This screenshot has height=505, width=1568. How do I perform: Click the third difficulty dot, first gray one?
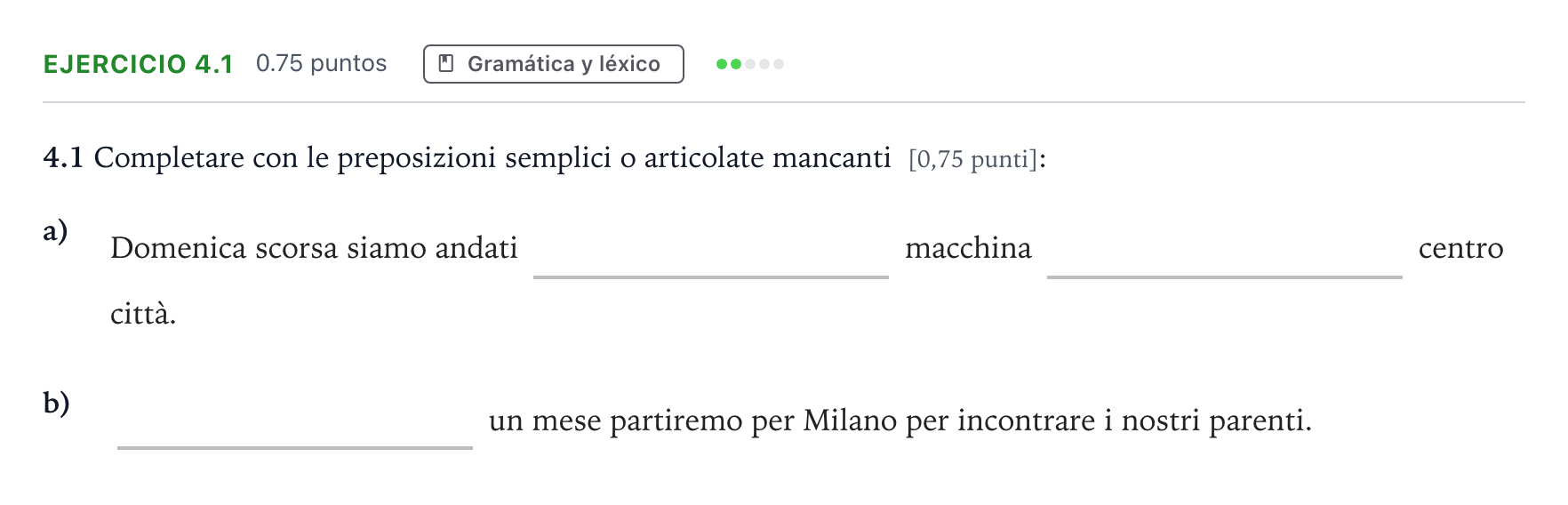750,64
